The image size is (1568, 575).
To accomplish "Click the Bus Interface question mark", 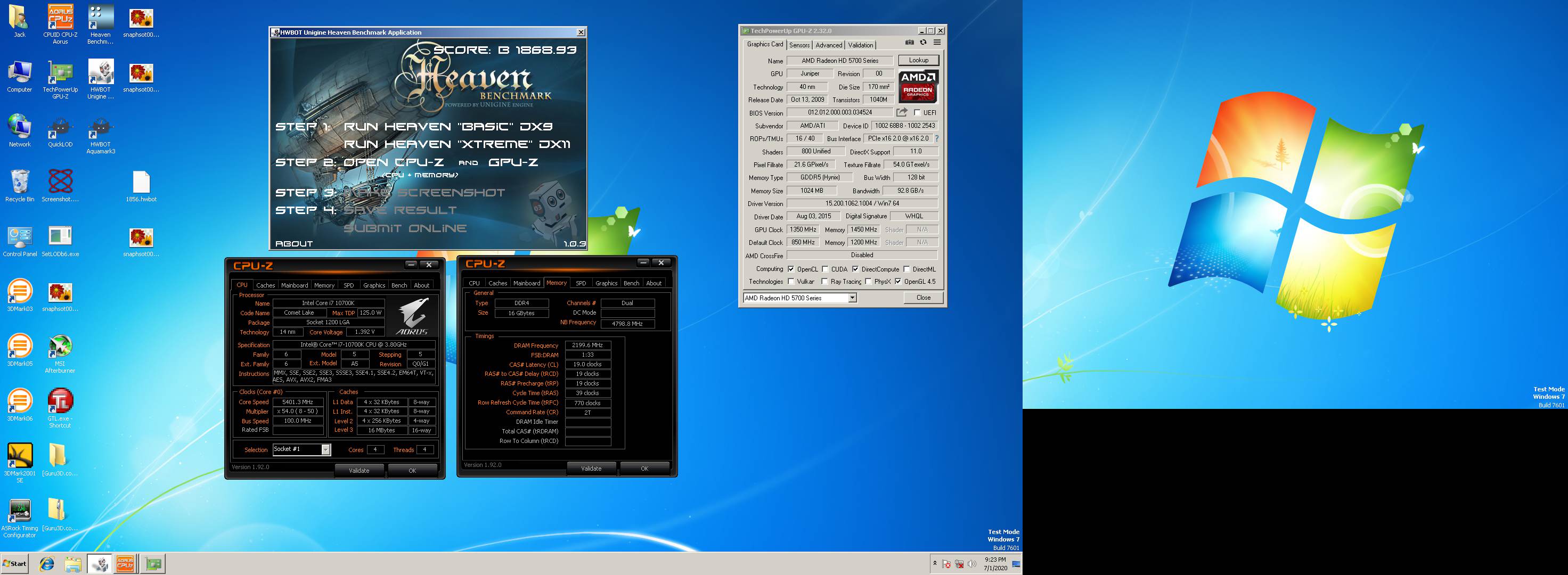I will click(937, 139).
